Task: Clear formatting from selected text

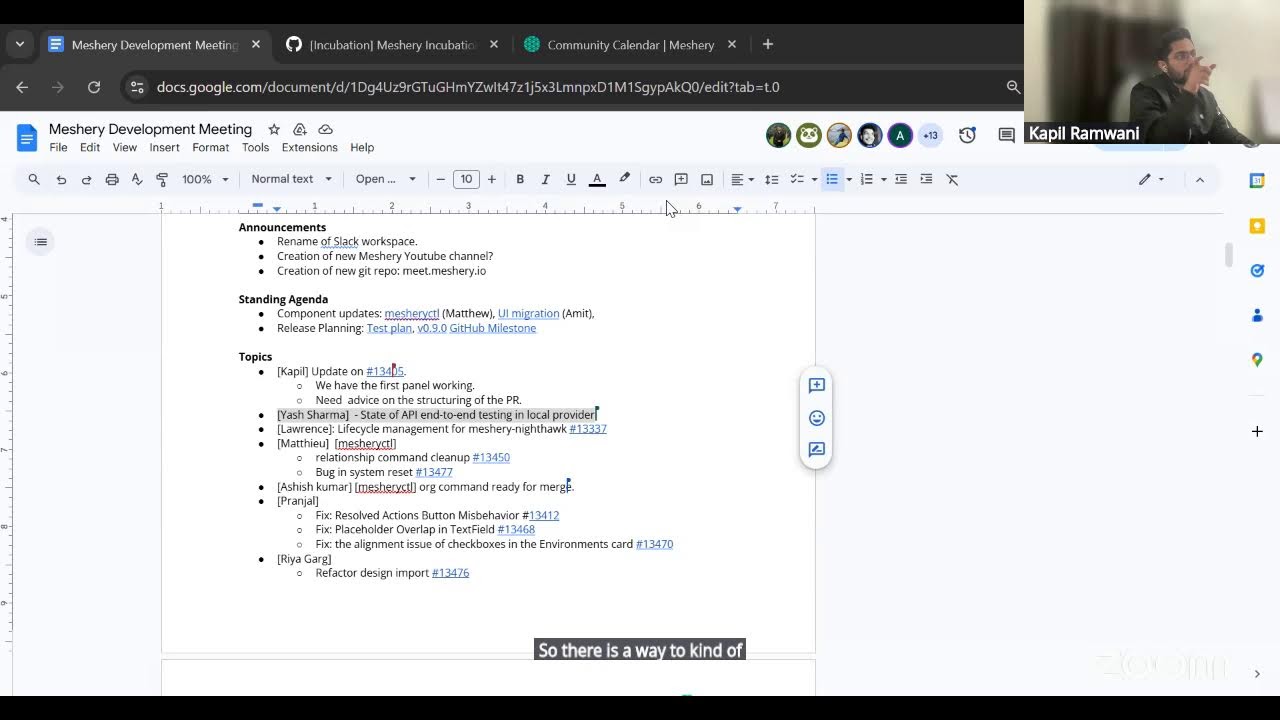Action: pyautogui.click(x=952, y=179)
